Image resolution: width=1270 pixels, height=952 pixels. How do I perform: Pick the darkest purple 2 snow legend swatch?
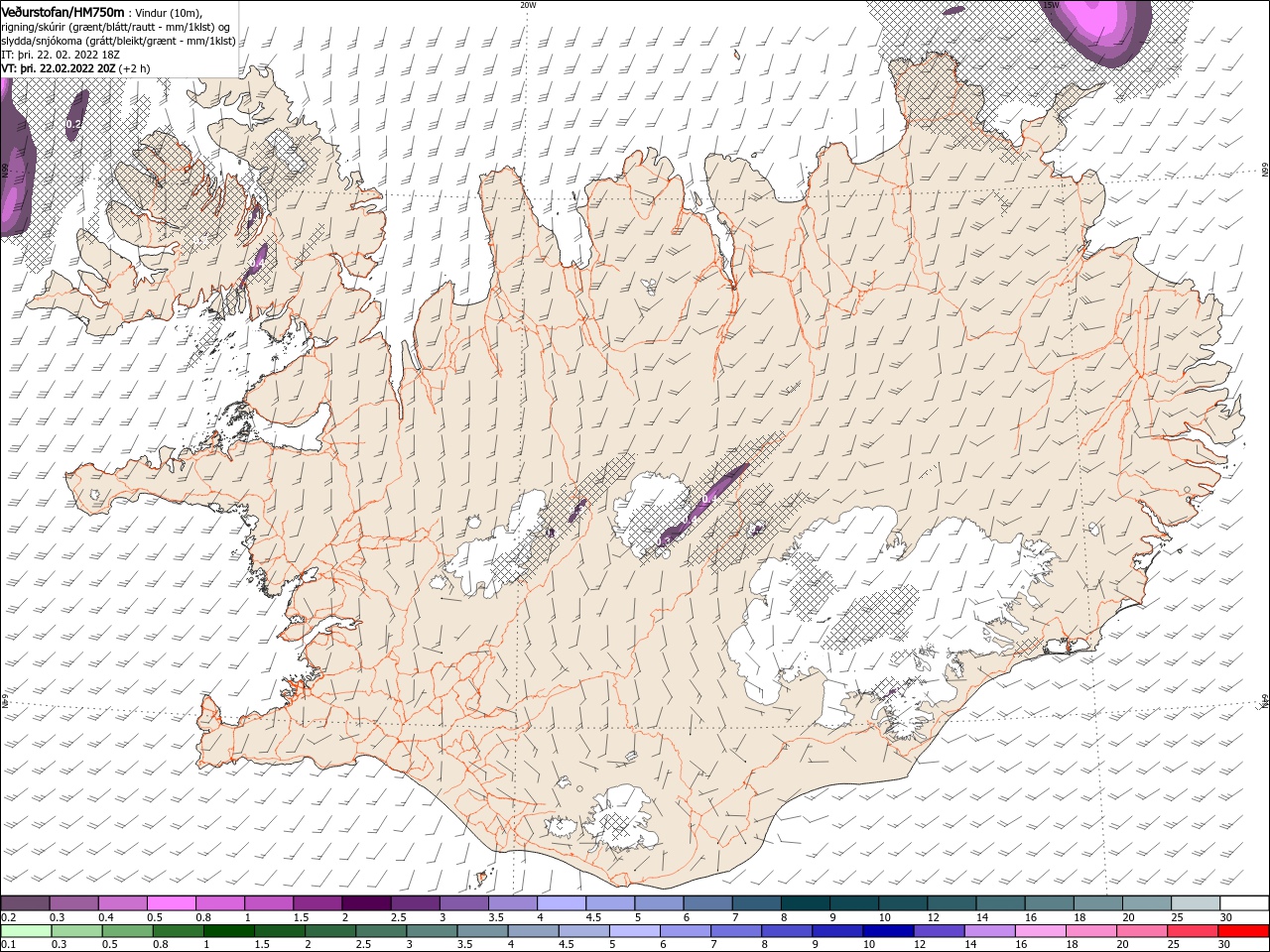pyautogui.click(x=365, y=903)
